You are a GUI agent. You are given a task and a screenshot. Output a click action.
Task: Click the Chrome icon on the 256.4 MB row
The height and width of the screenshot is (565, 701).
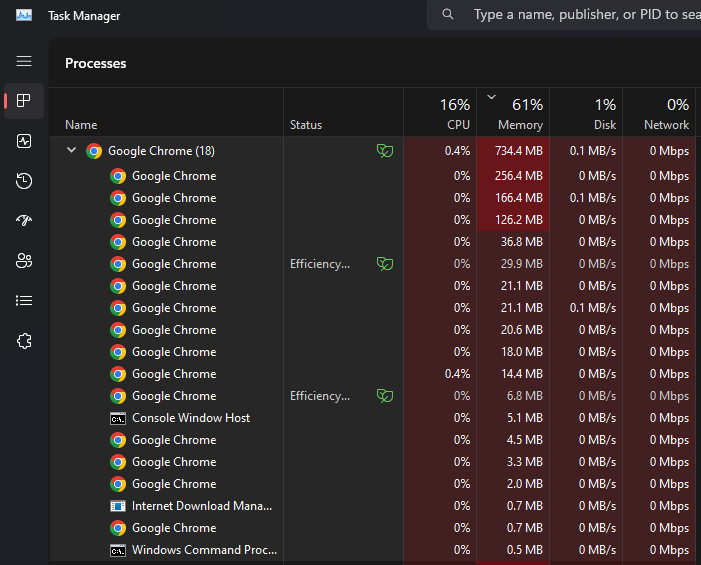118,176
